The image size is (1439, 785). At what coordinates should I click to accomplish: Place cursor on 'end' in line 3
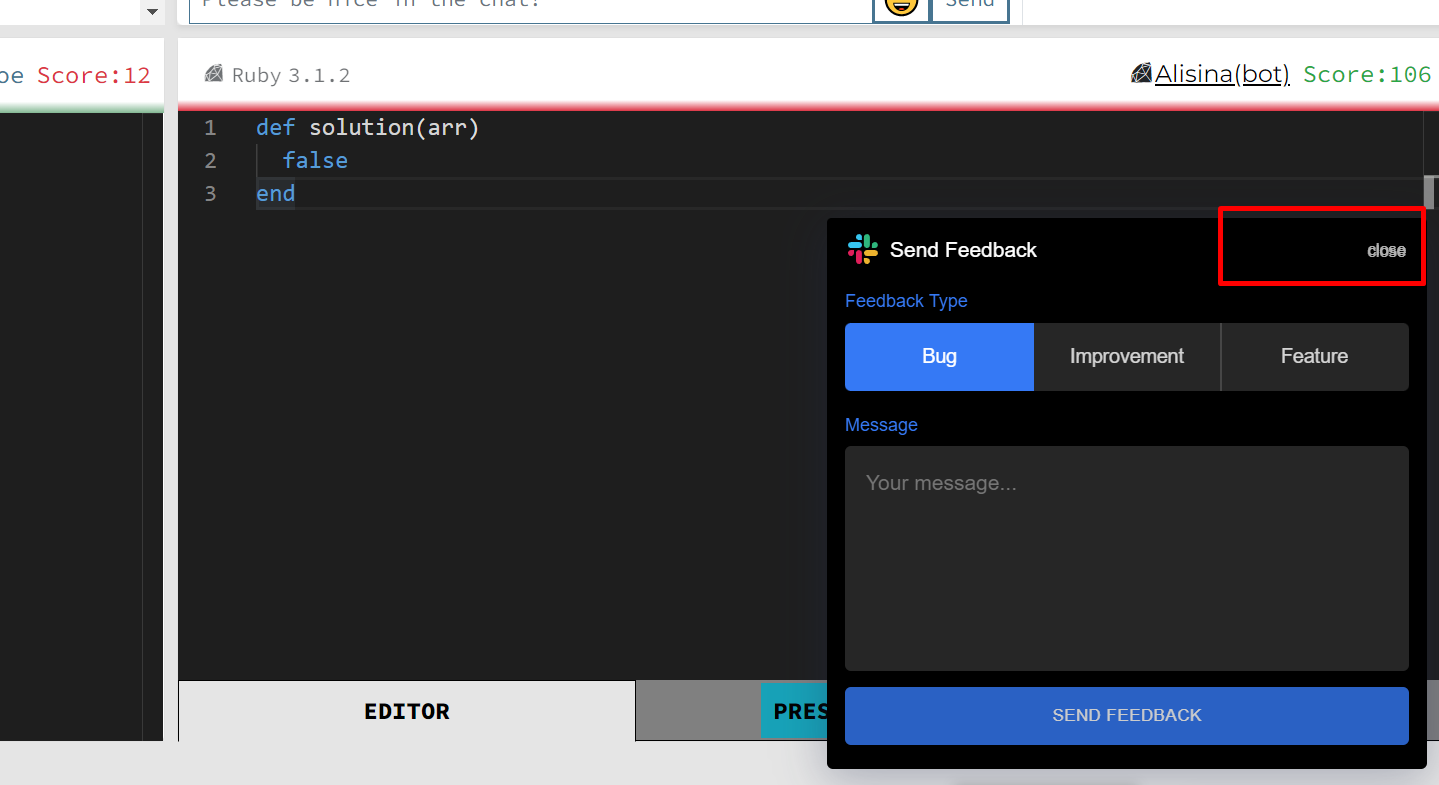tap(276, 193)
